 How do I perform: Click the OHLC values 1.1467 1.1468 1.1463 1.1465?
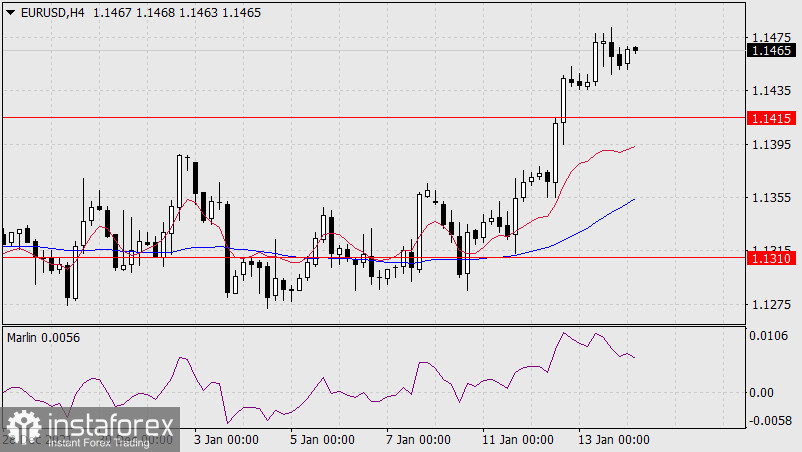(x=177, y=13)
